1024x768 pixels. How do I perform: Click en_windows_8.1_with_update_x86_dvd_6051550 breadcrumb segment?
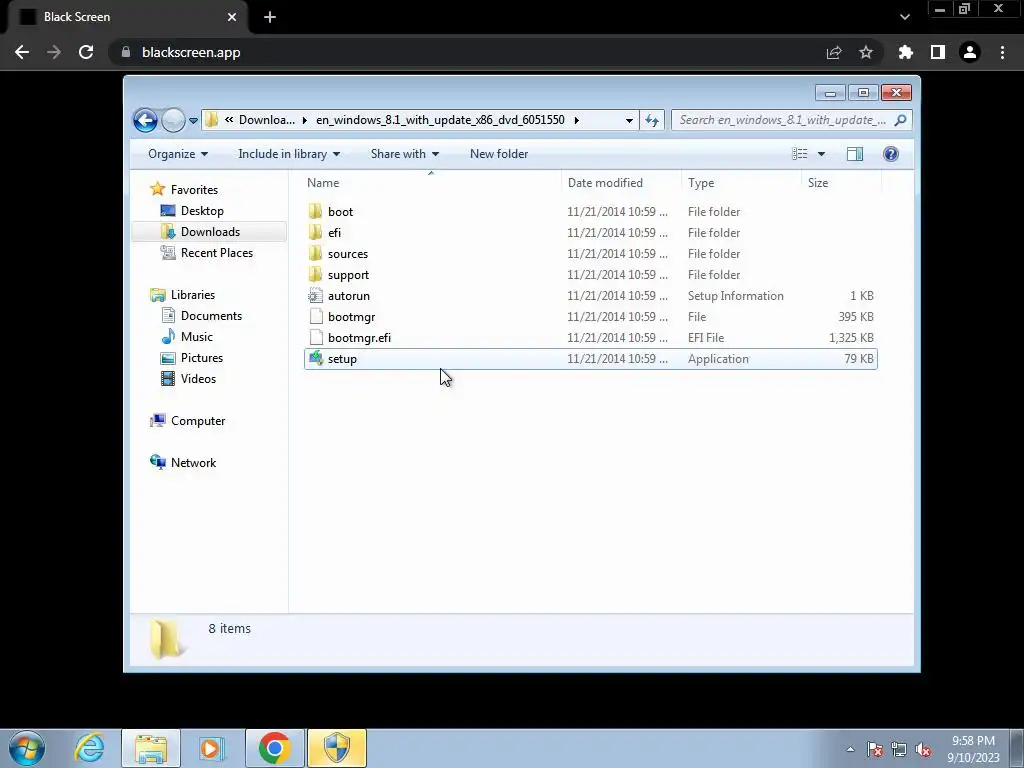[x=440, y=120]
